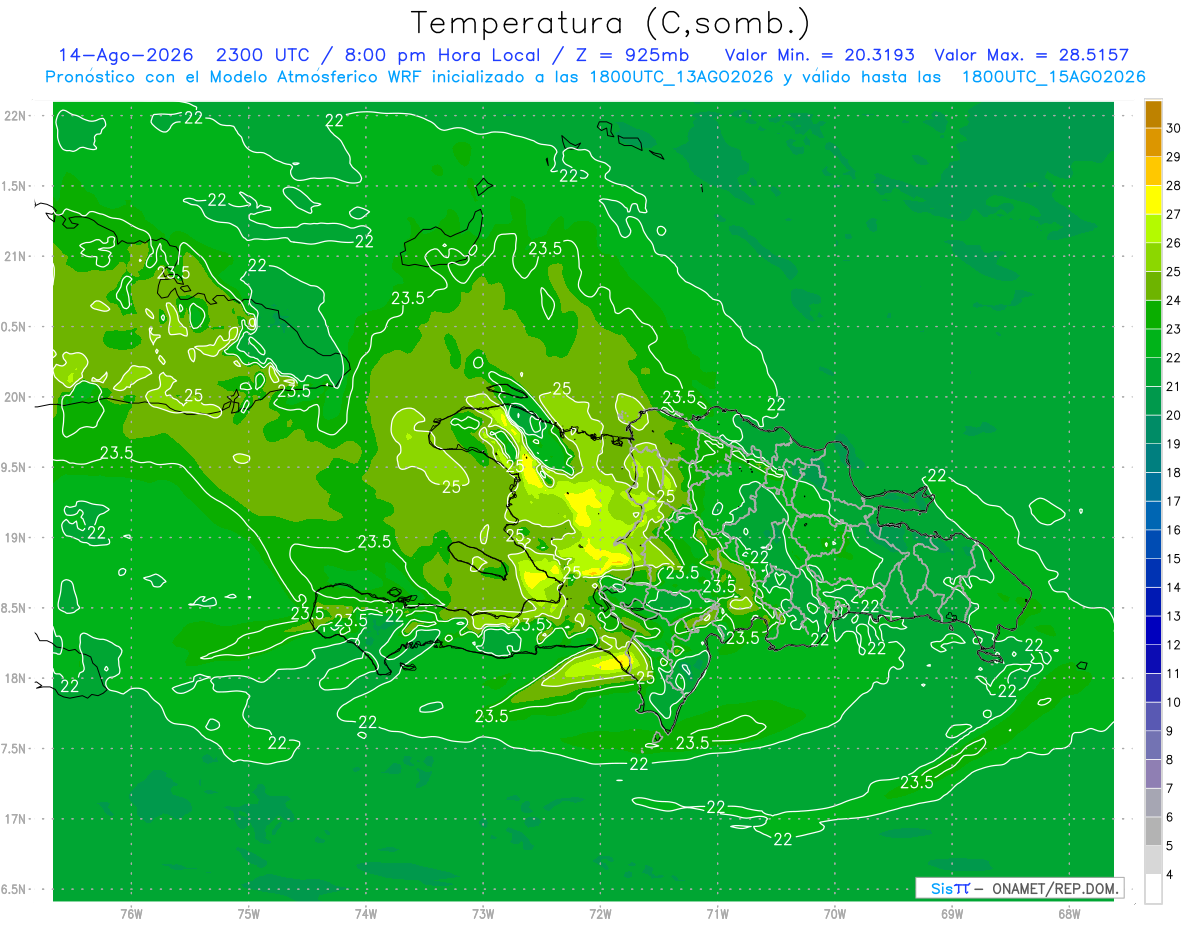Image resolution: width=1200 pixels, height=927 pixels.
Task: Click the 18N latitude axis label
Action: coord(16,678)
